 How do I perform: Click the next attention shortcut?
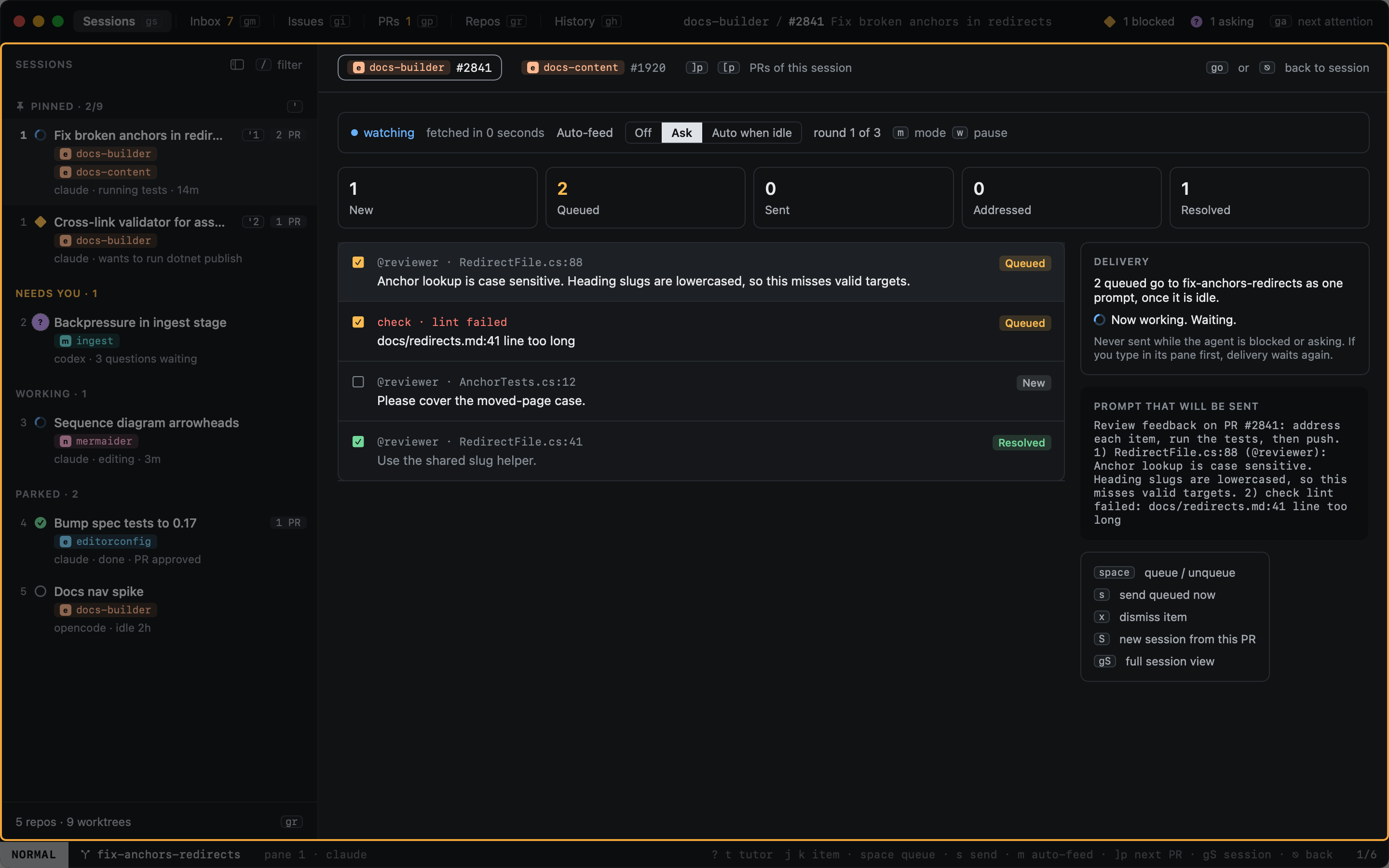click(1321, 21)
